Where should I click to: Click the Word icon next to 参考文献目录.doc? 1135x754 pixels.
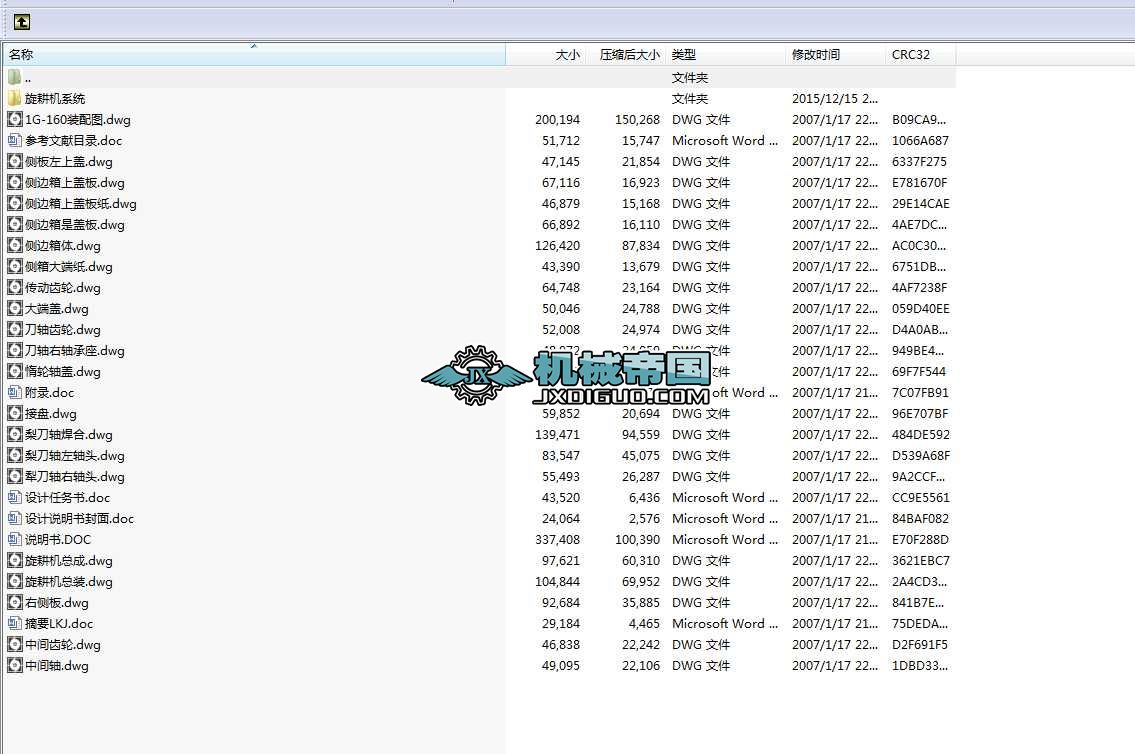point(12,140)
